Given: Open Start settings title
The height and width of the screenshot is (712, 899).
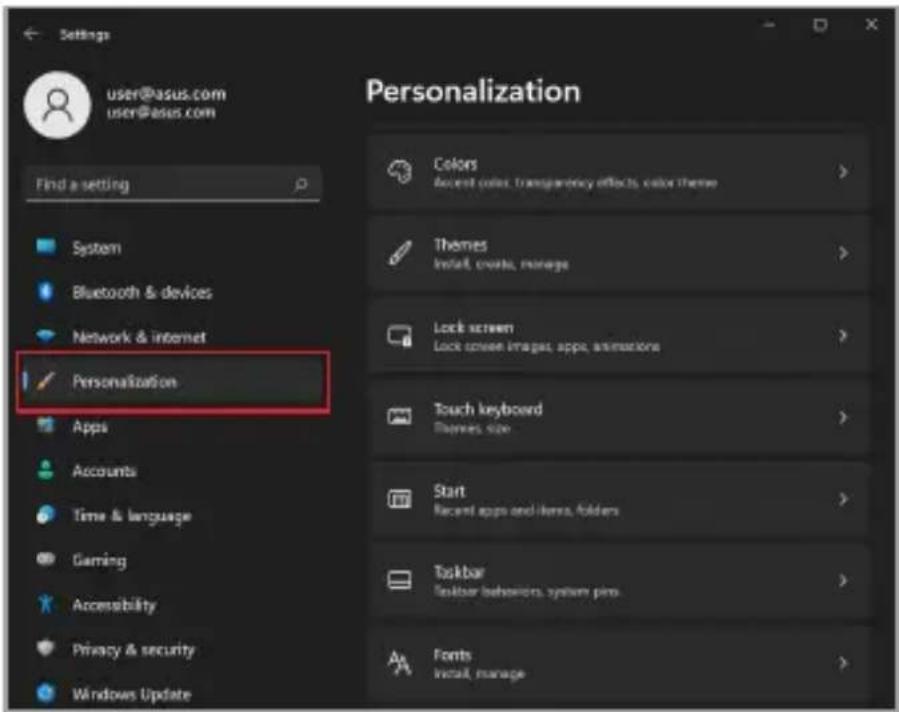Looking at the screenshot, I should 450,491.
